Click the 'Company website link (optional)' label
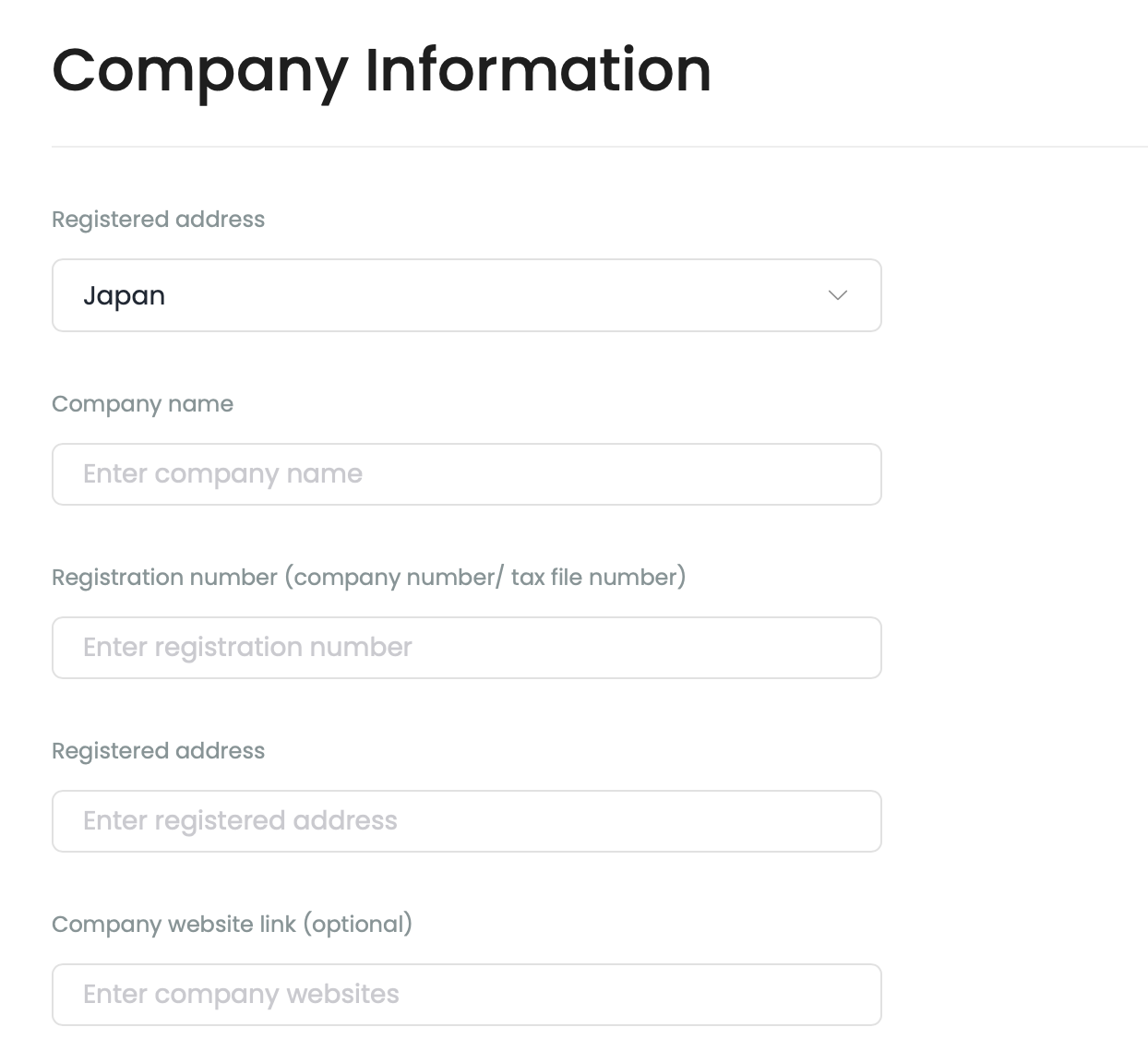Viewport: 1148px width, 1063px height. [232, 925]
